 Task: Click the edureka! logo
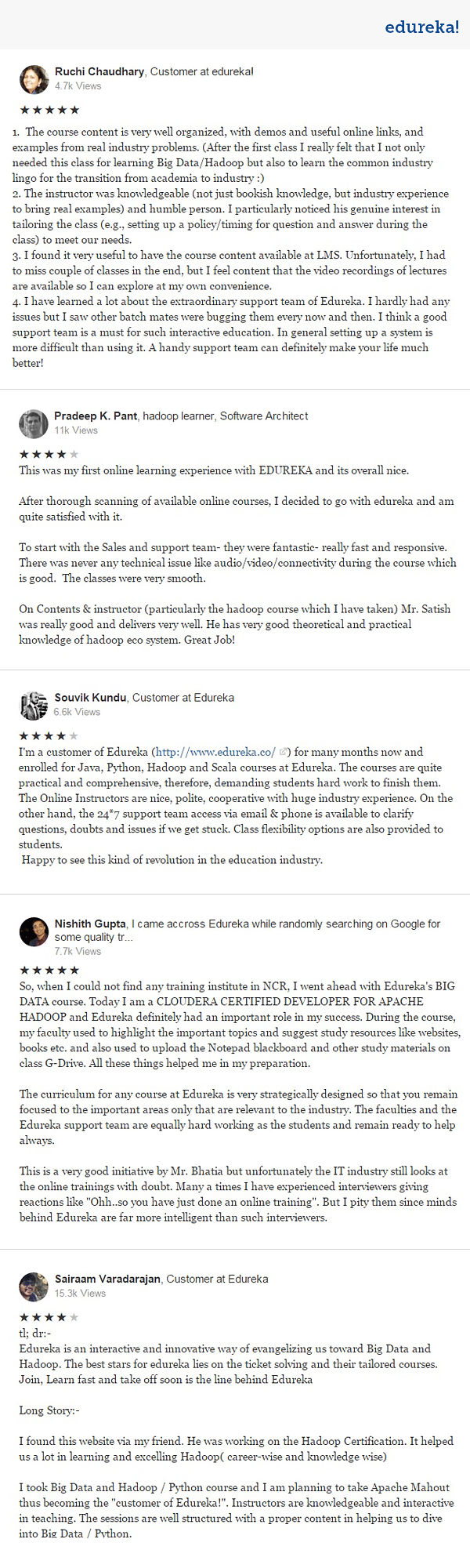tap(421, 27)
